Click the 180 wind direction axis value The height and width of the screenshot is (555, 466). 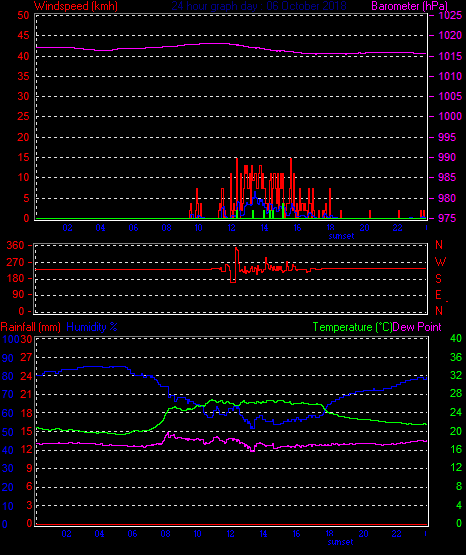point(16,279)
